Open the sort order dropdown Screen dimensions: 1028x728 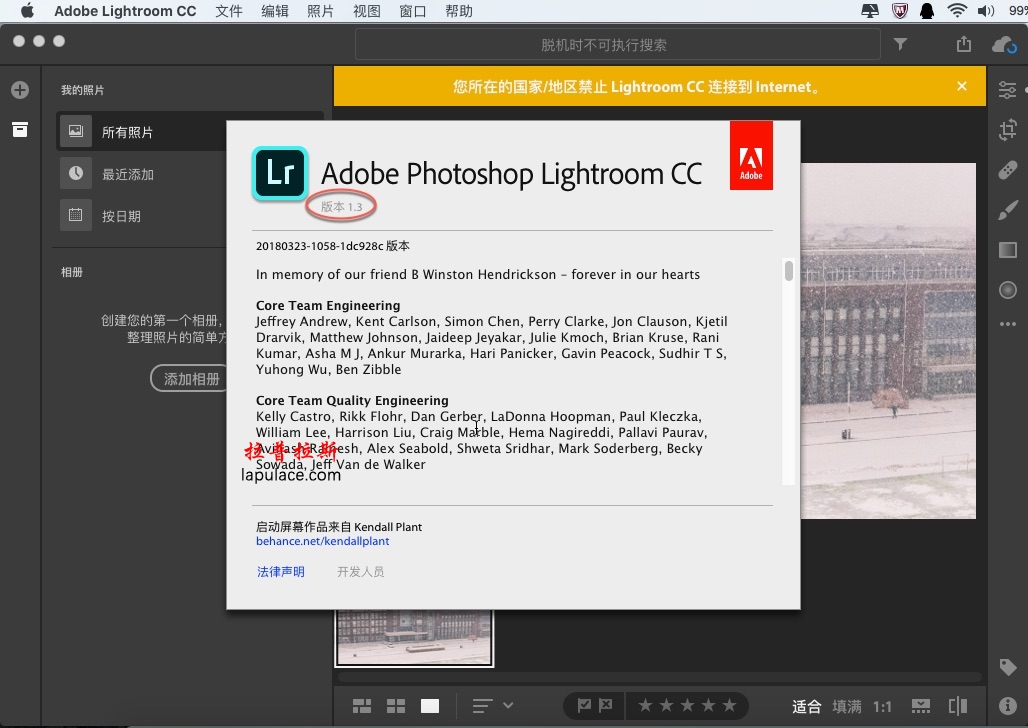tap(492, 706)
